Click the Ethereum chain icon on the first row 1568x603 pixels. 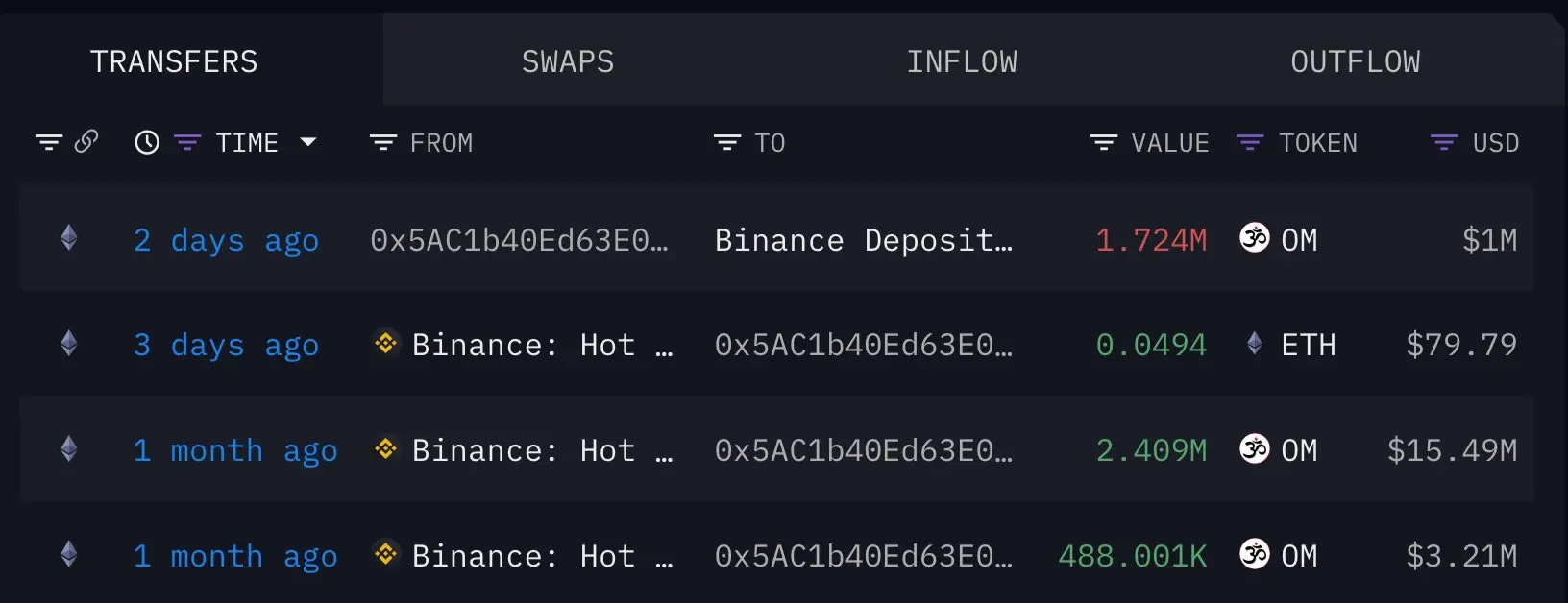coord(68,238)
